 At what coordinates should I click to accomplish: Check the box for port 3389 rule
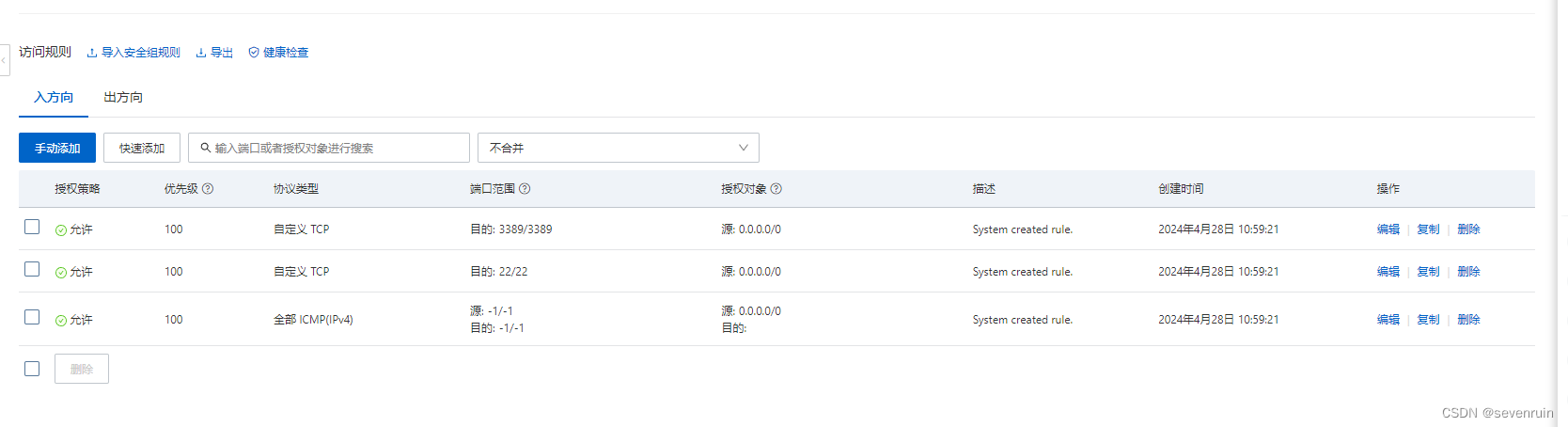32,227
